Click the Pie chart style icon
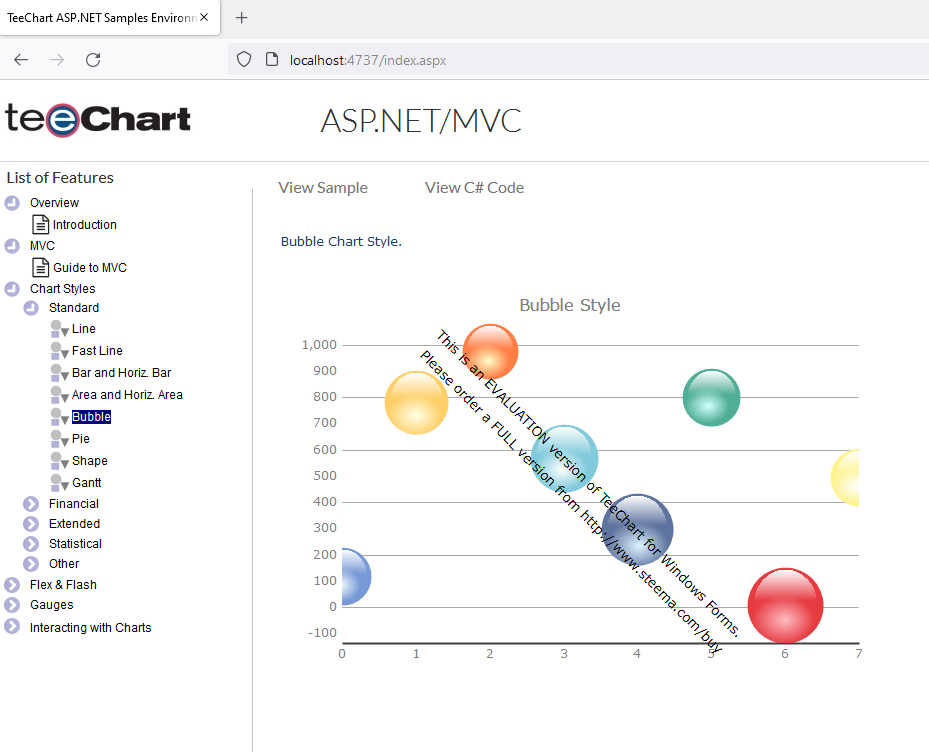This screenshot has height=752, width=929. pyautogui.click(x=59, y=439)
